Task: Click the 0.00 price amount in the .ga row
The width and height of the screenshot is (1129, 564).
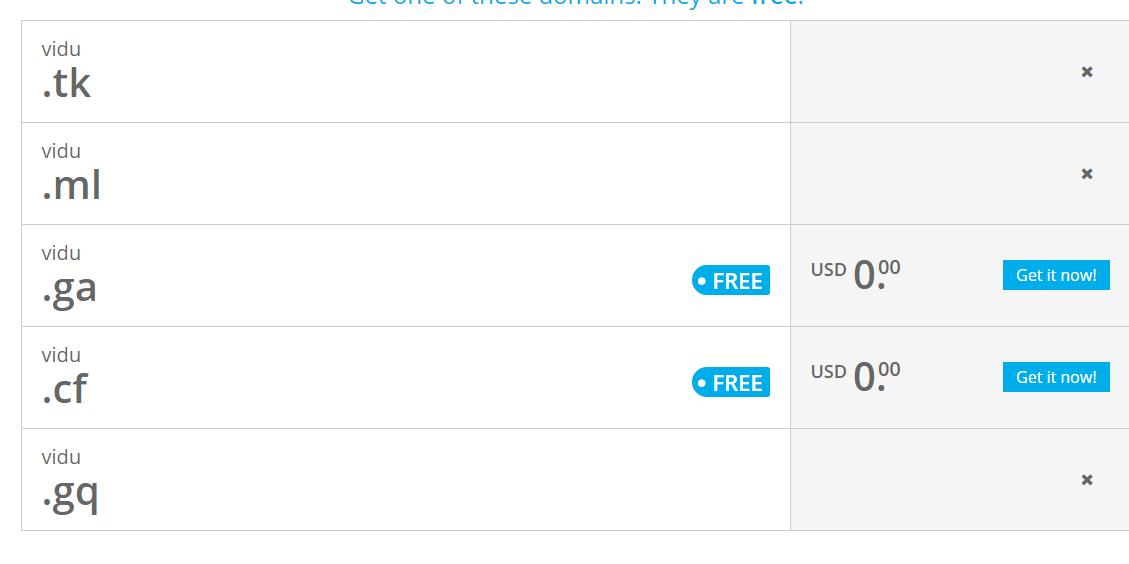Action: [876, 274]
